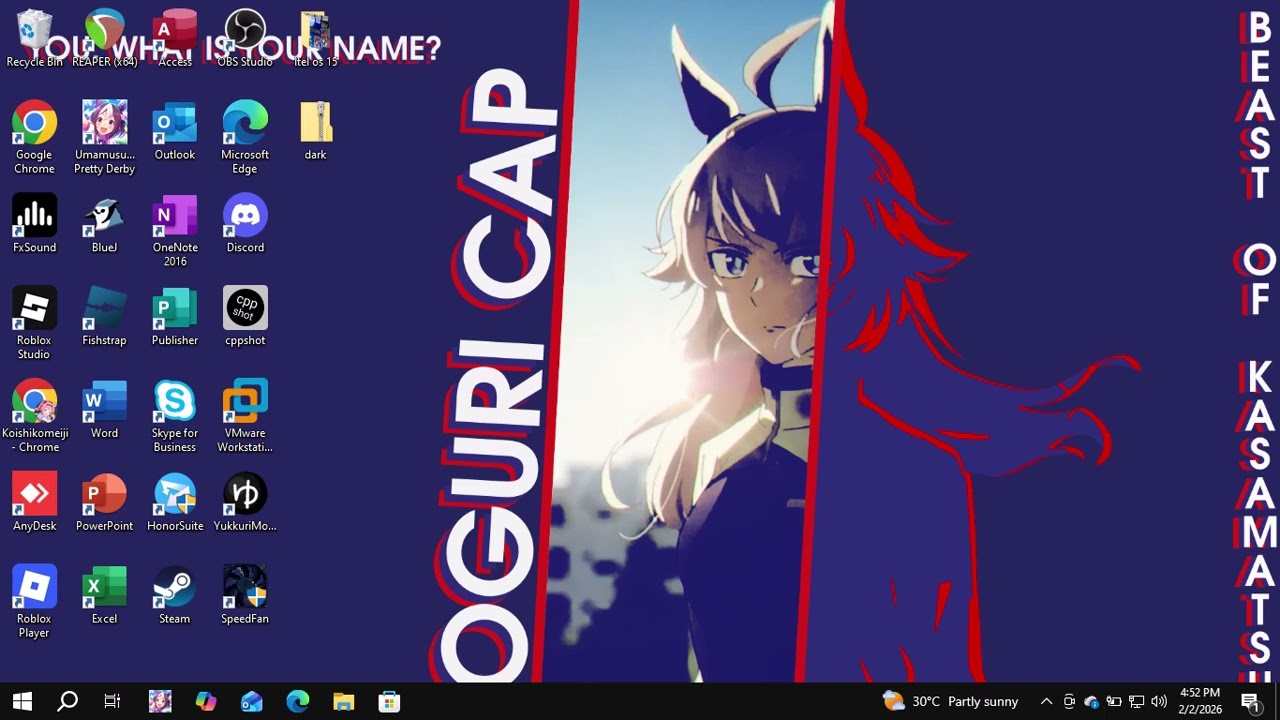The height and width of the screenshot is (720, 1280).
Task: Select the 'itel os 15' folder
Action: [315, 38]
